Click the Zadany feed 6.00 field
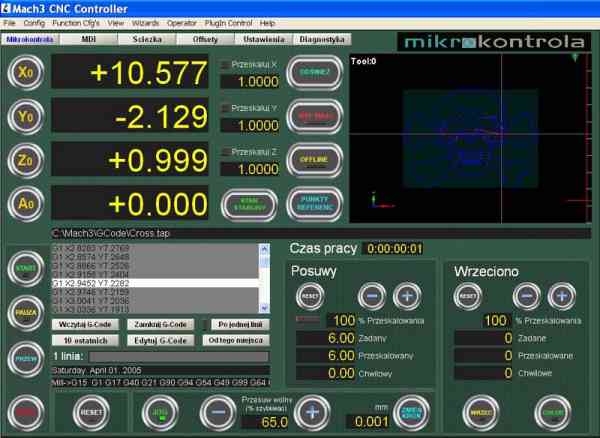600x438 pixels. point(326,338)
